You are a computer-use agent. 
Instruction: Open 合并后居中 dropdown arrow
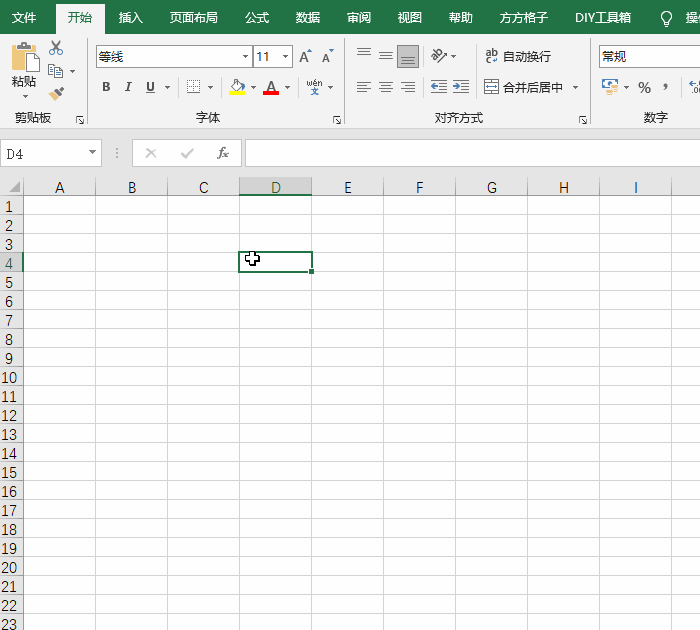[575, 87]
